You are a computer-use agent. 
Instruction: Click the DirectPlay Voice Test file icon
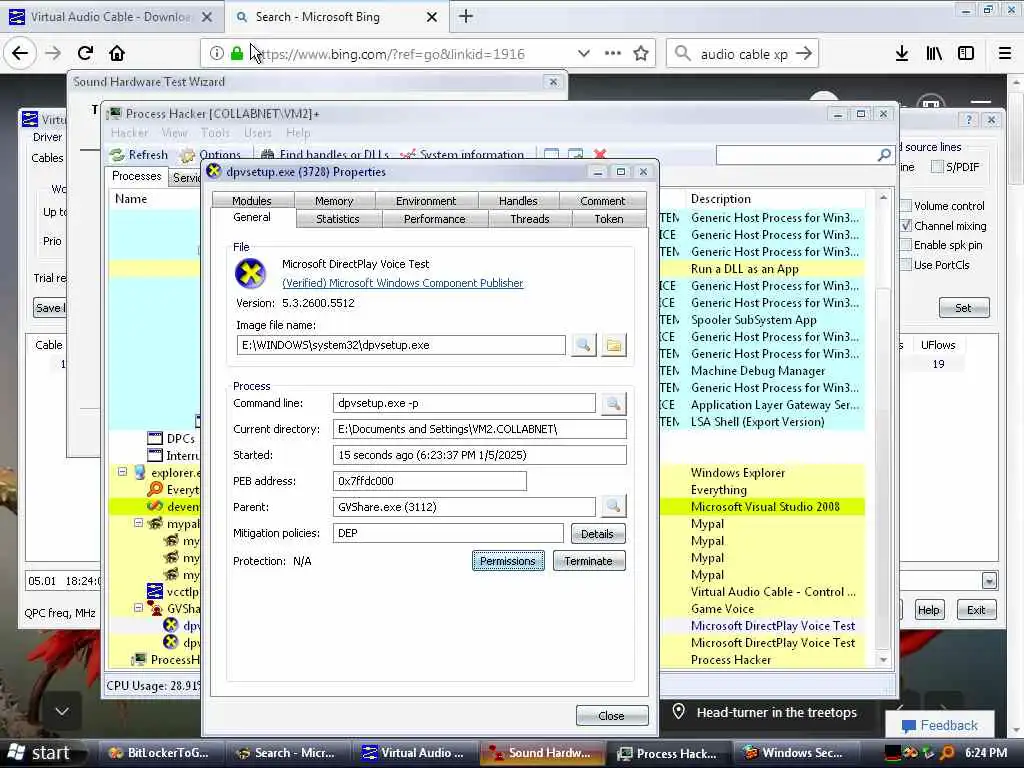click(x=250, y=274)
